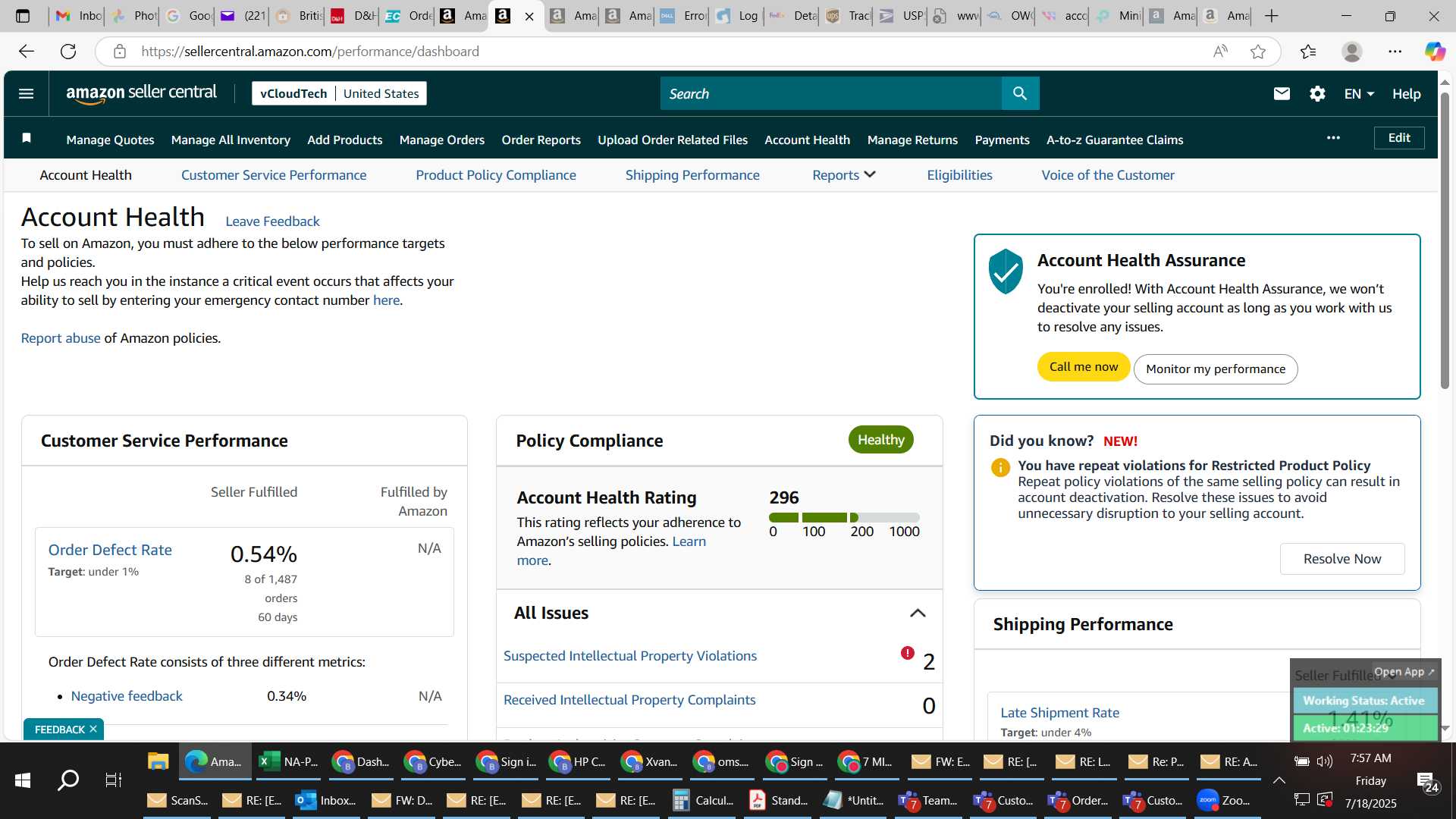Select Manage Orders in the navigation bar
The width and height of the screenshot is (1456, 819).
[442, 140]
